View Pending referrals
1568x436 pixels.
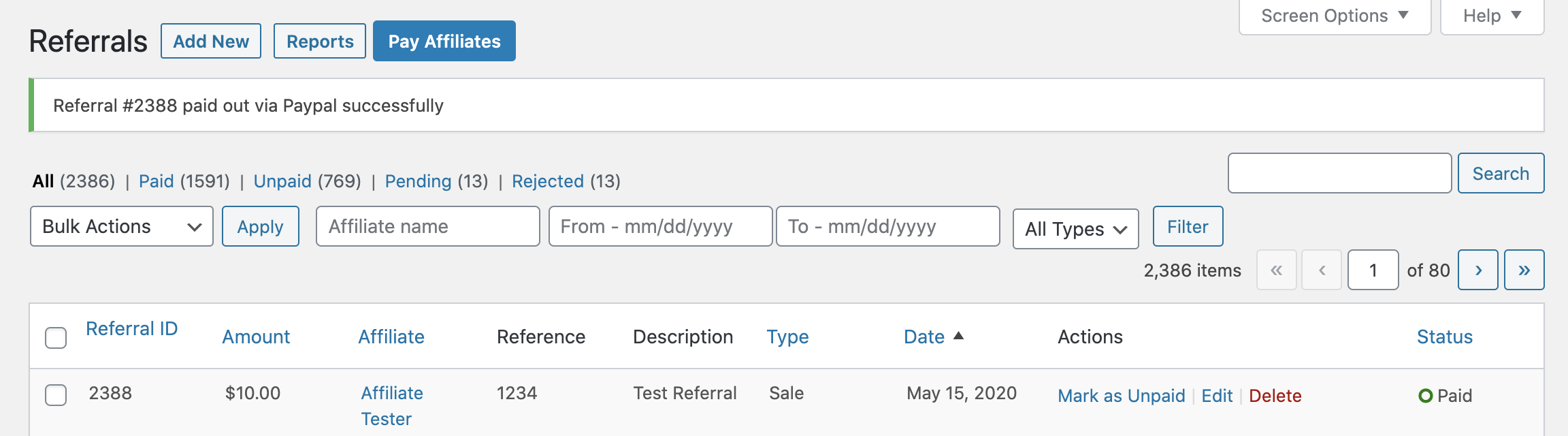click(418, 181)
